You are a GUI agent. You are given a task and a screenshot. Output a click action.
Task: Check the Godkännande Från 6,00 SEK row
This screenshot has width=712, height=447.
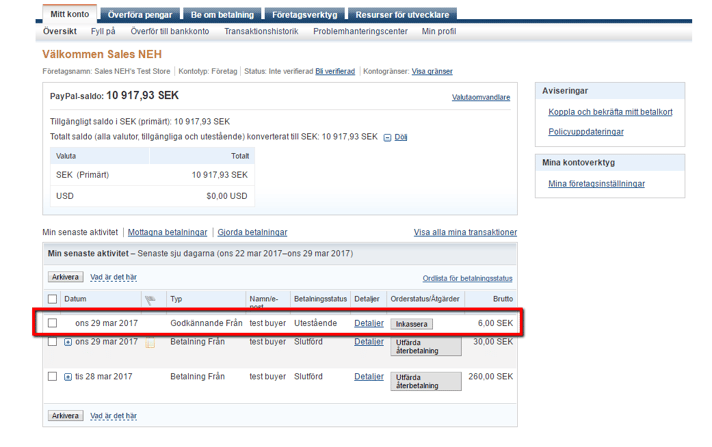coord(52,323)
